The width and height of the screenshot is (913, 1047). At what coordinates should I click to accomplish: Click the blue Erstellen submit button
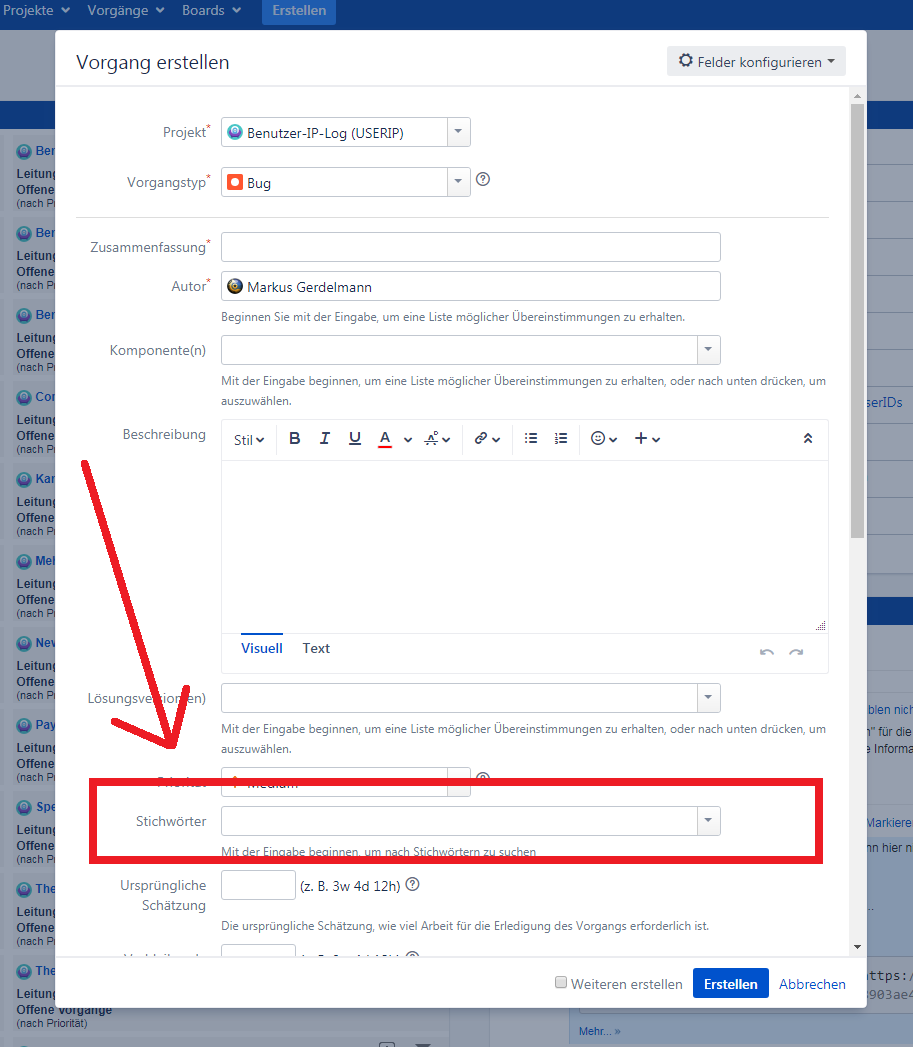730,983
